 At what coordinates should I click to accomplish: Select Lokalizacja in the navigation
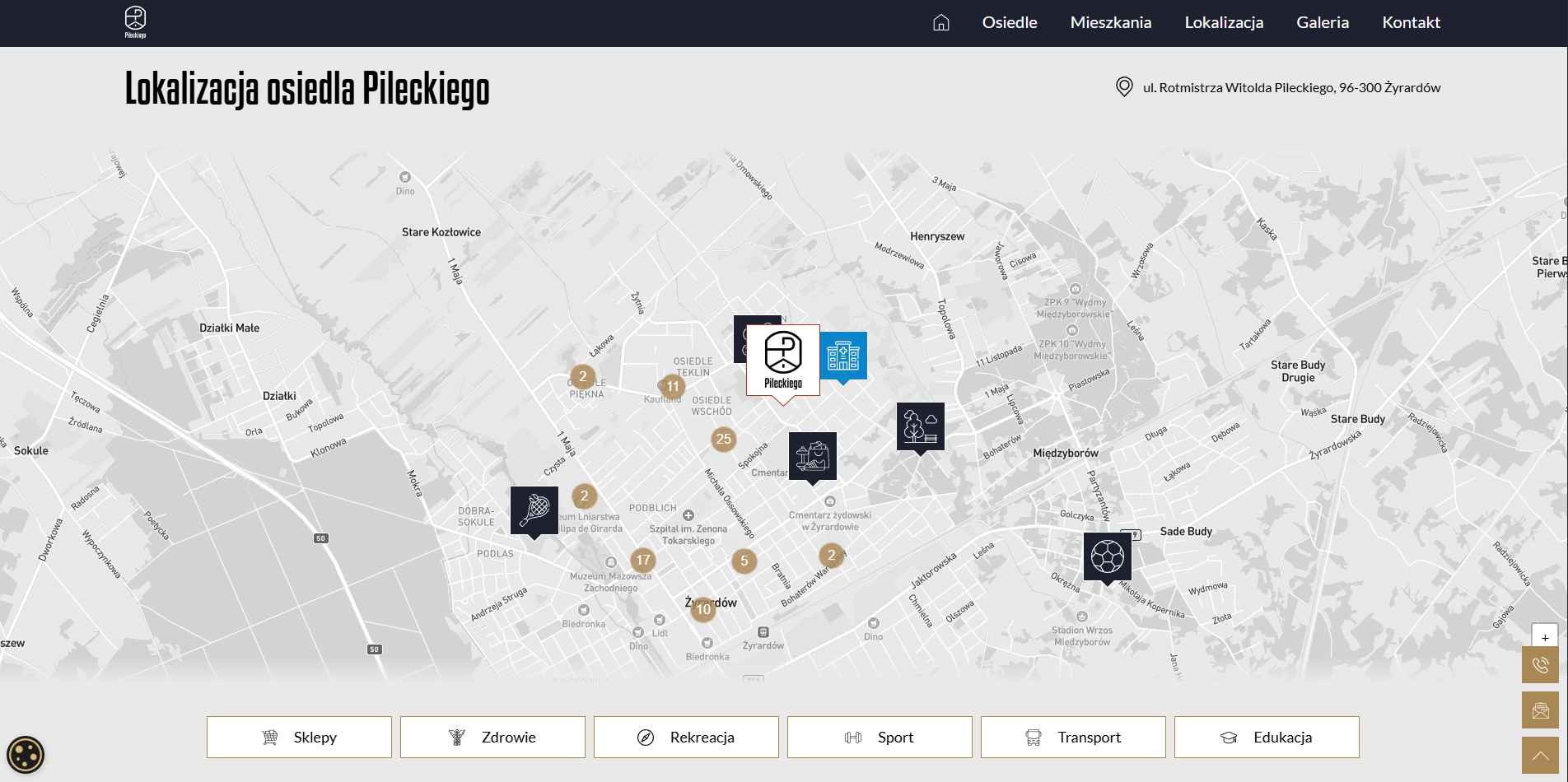coord(1224,22)
